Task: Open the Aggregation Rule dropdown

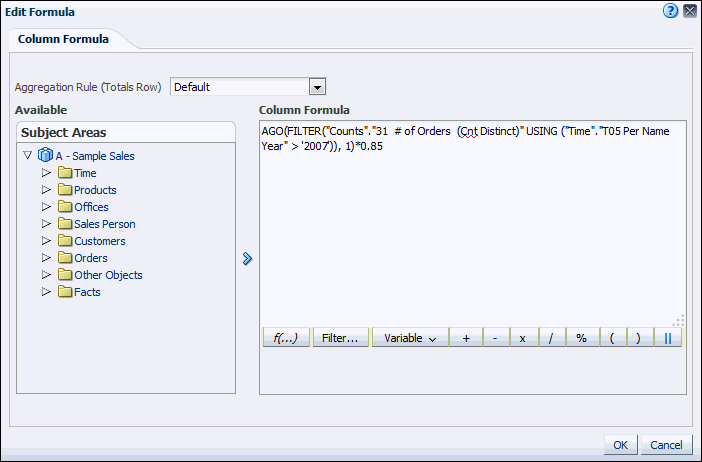Action: tap(318, 87)
